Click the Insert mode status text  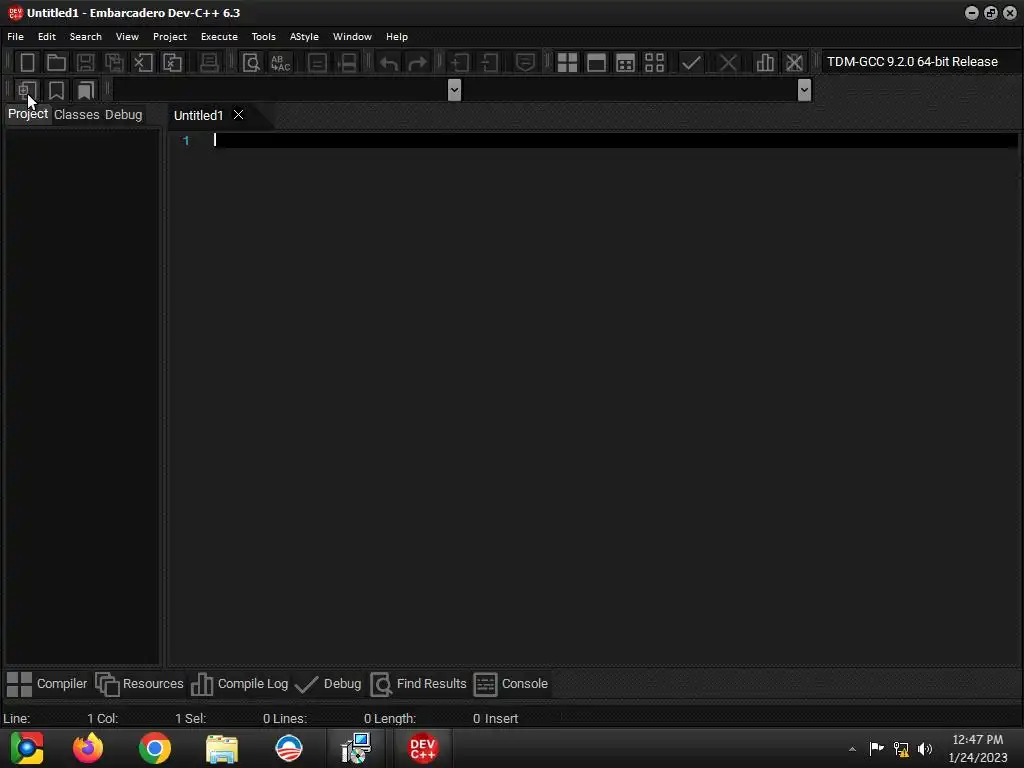tap(501, 718)
